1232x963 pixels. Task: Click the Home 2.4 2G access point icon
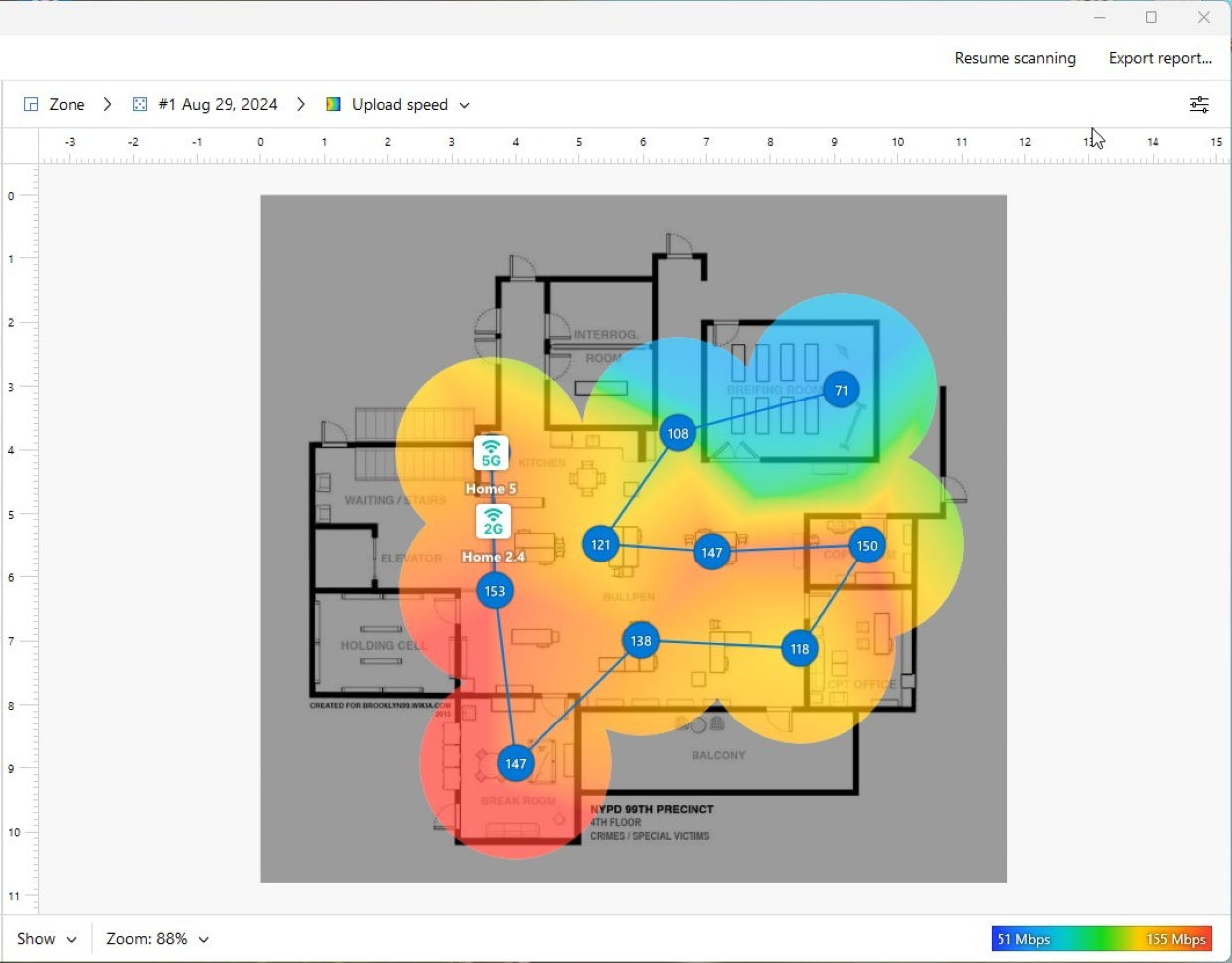click(x=493, y=521)
